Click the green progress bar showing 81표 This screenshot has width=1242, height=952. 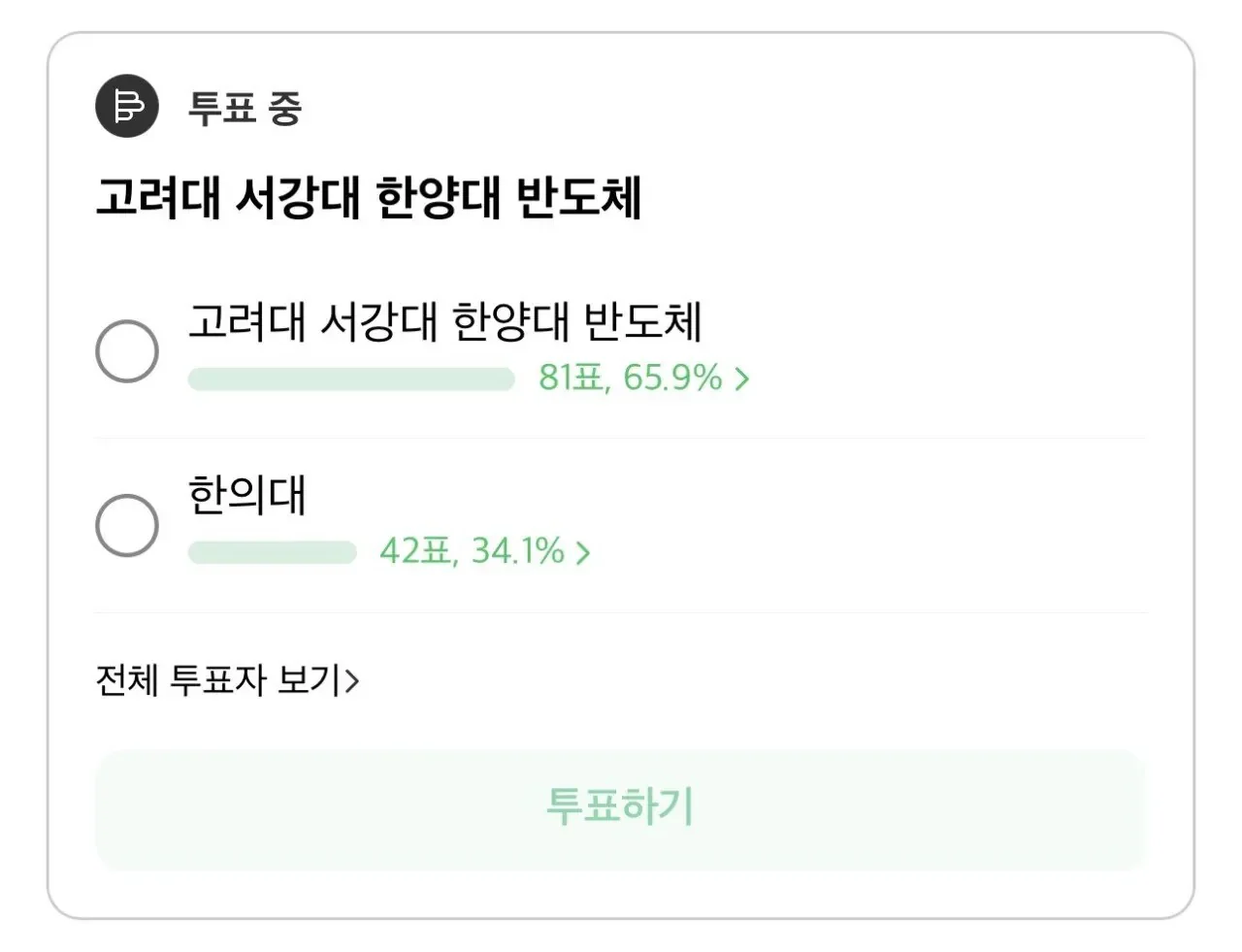(349, 378)
